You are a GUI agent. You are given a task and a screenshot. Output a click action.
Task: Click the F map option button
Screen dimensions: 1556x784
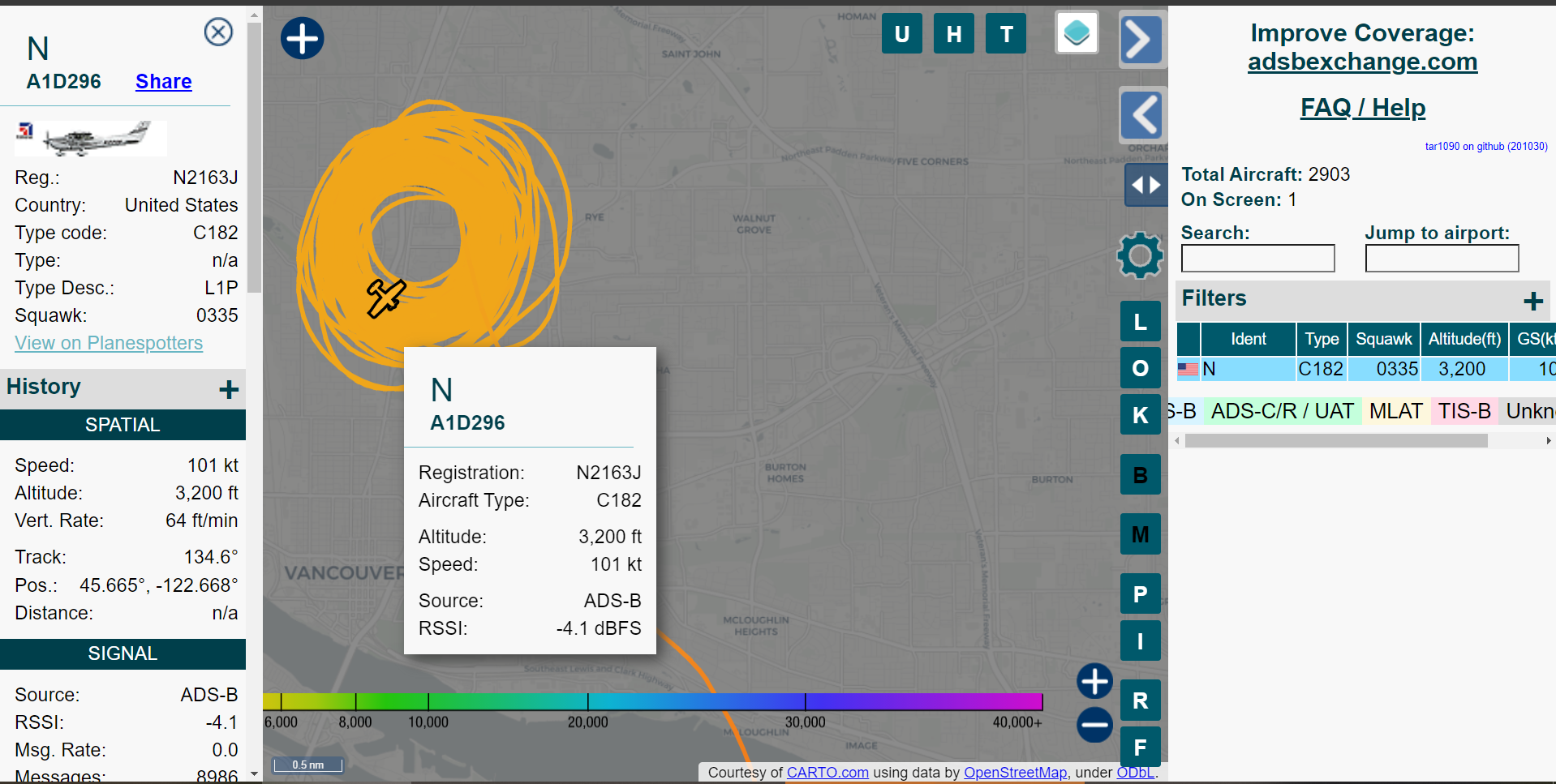click(1140, 747)
